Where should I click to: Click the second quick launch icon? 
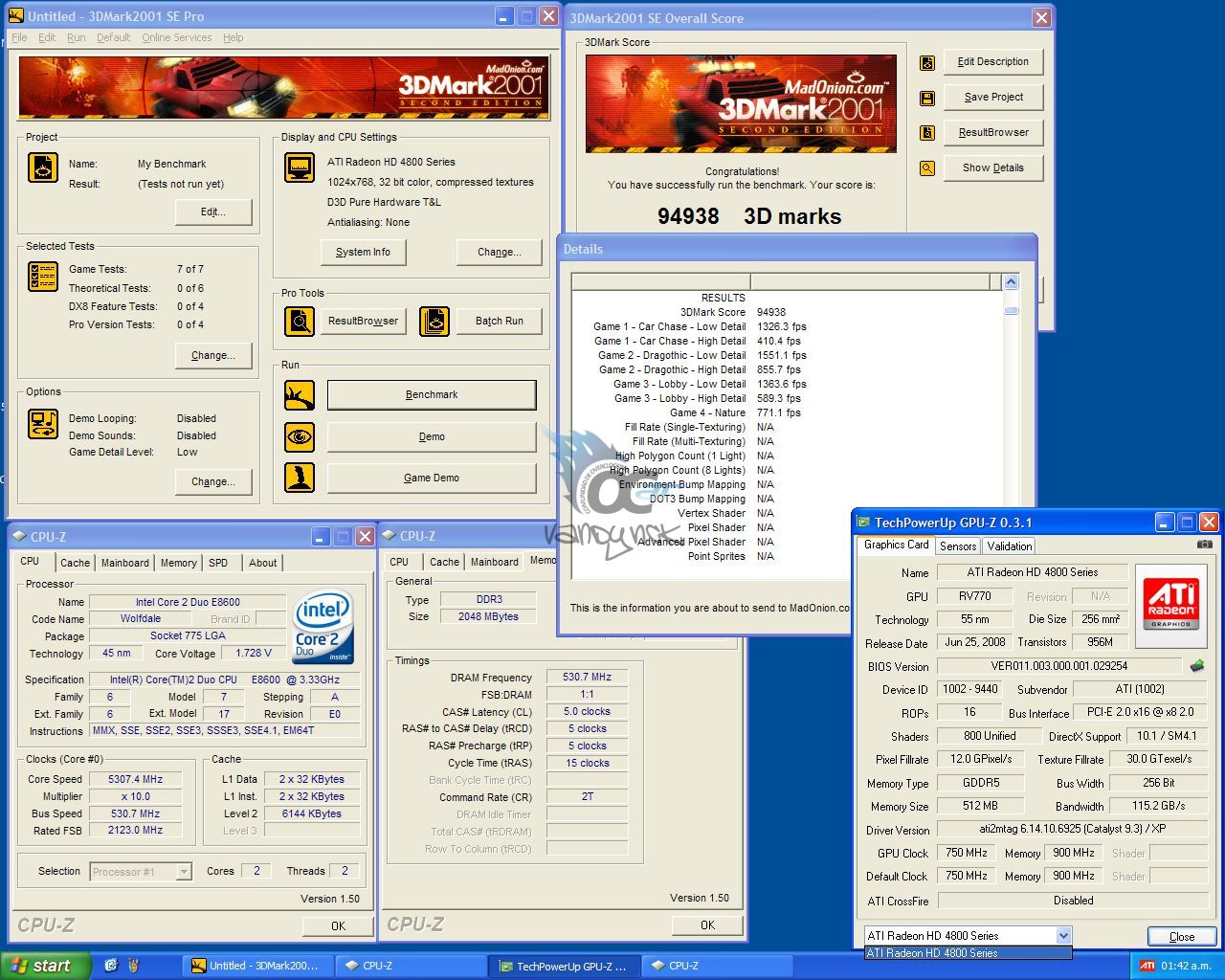pyautogui.click(x=134, y=966)
